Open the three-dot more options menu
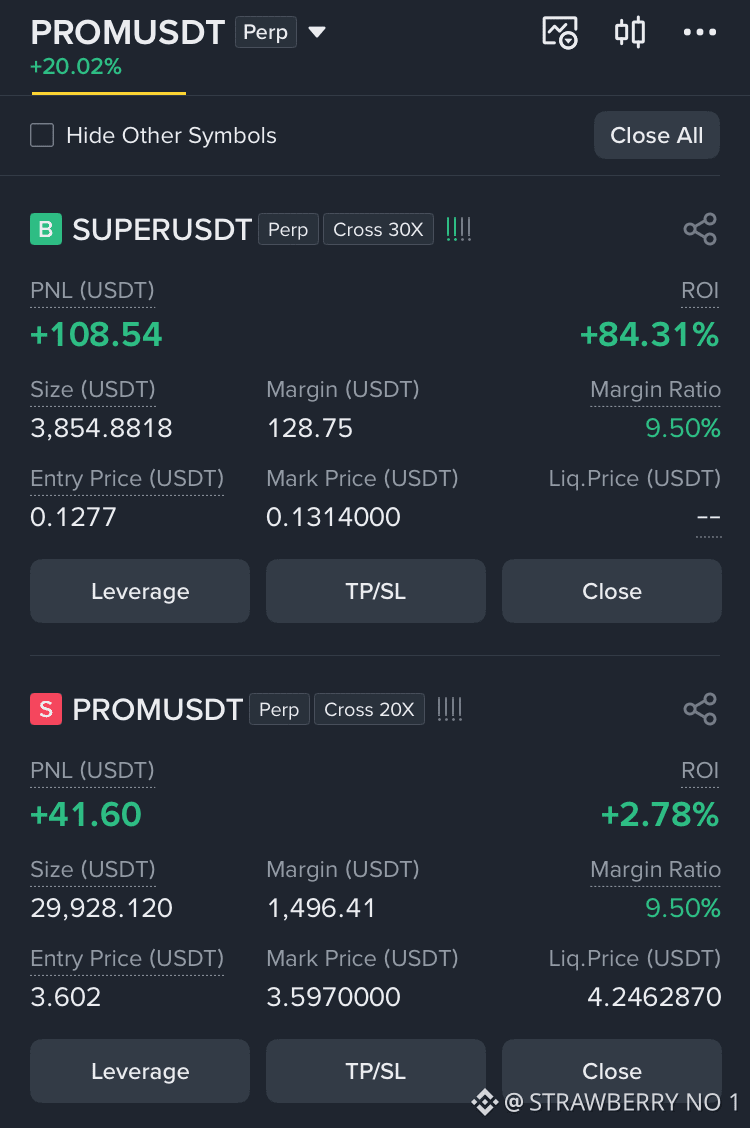This screenshot has height=1128, width=750. (700, 32)
